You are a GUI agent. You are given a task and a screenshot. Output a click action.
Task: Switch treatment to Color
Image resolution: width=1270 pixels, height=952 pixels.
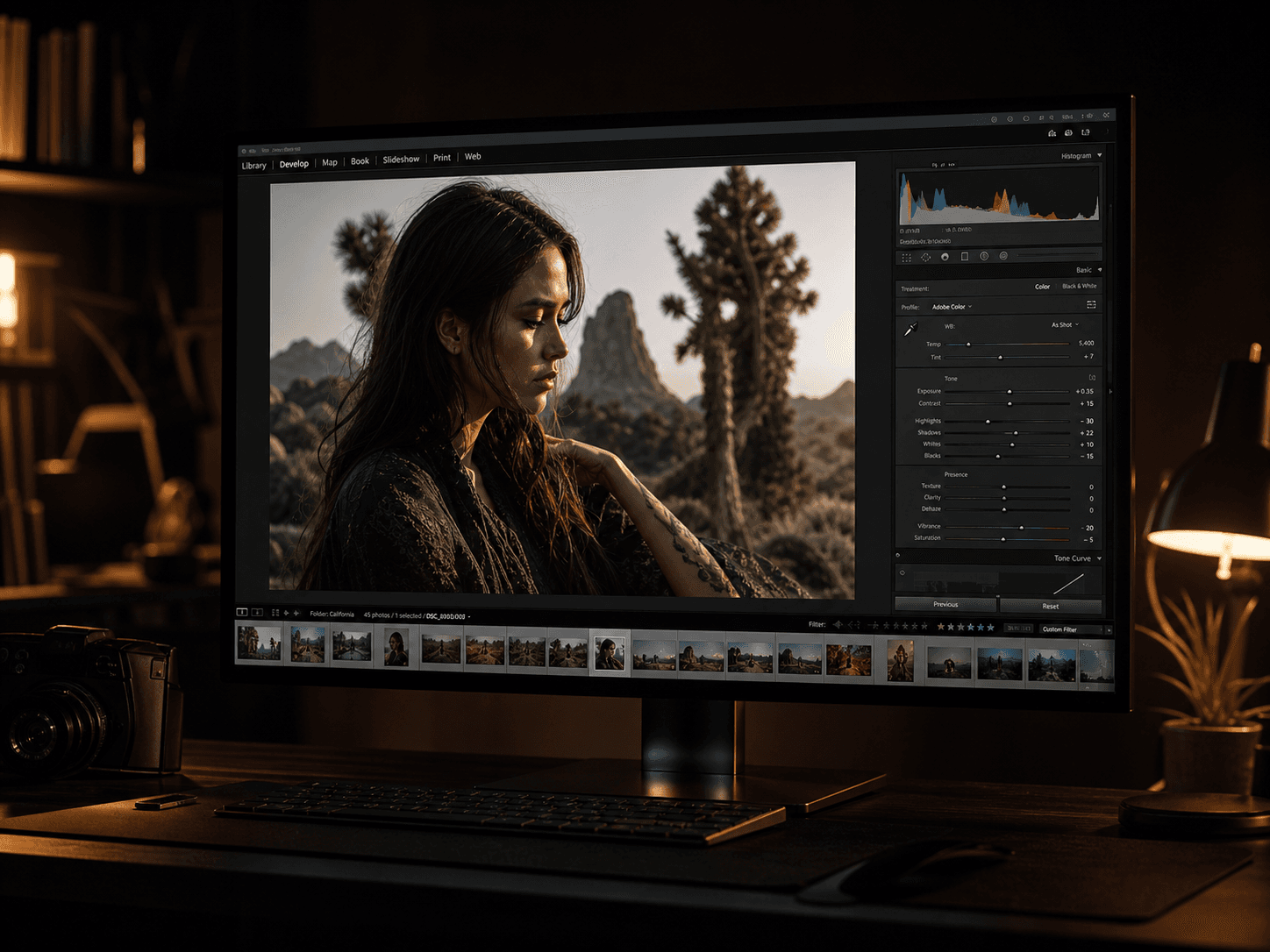pyautogui.click(x=1042, y=287)
